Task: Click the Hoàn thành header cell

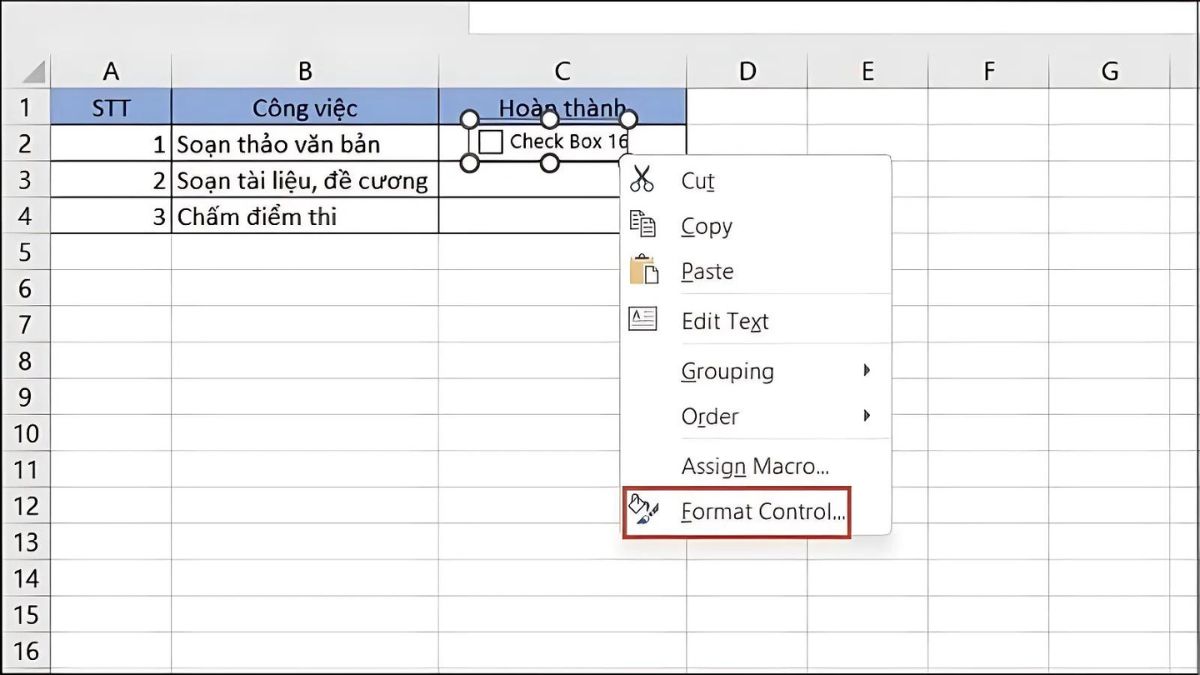Action: 562,107
